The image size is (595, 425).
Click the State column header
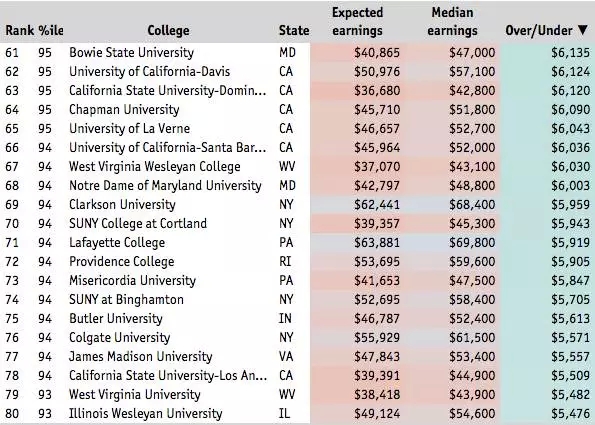(294, 30)
